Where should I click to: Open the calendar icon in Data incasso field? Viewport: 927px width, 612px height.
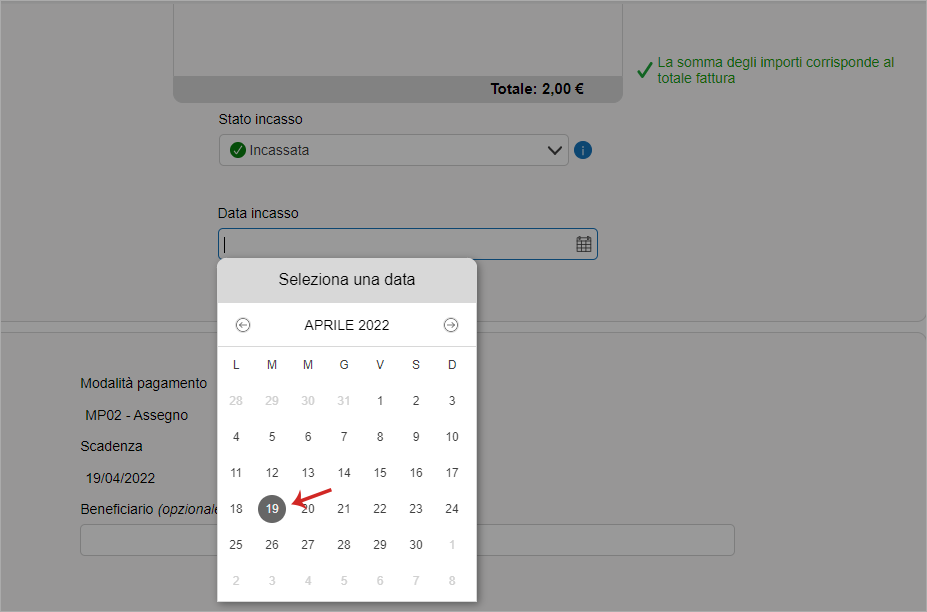(584, 244)
